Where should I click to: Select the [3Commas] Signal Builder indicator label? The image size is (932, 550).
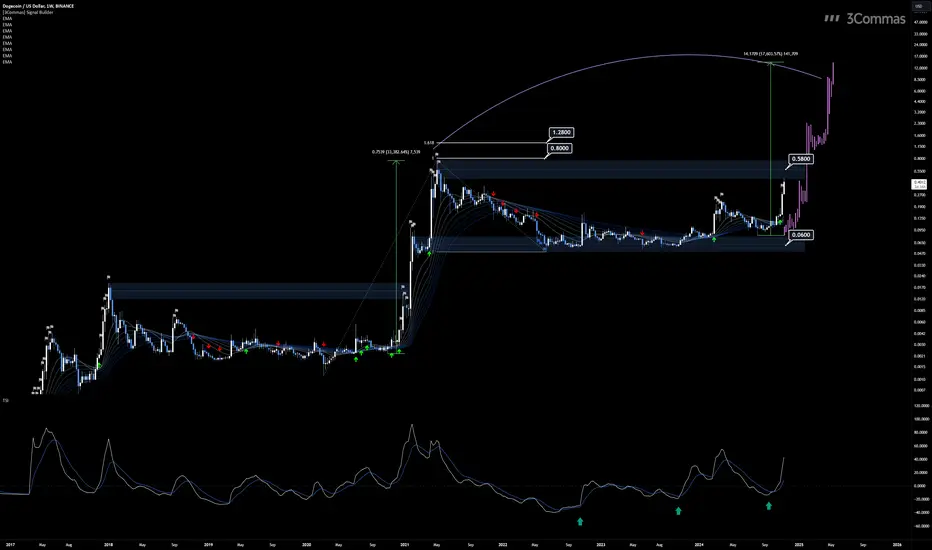[28, 12]
